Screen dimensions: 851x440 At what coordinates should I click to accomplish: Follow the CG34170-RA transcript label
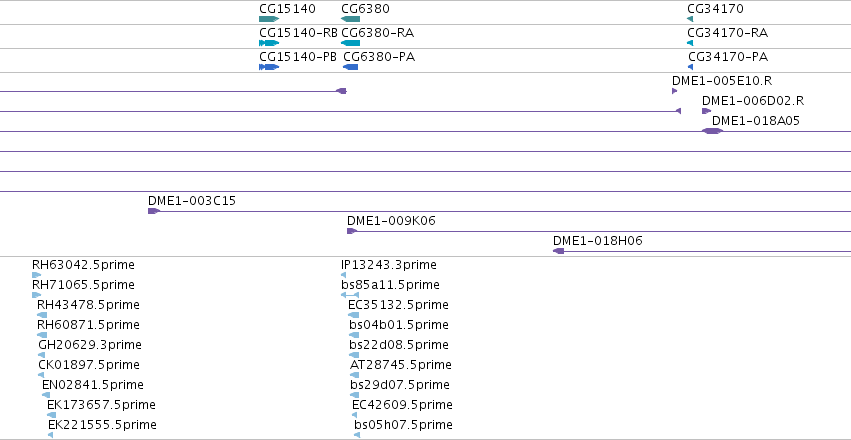pyautogui.click(x=728, y=33)
